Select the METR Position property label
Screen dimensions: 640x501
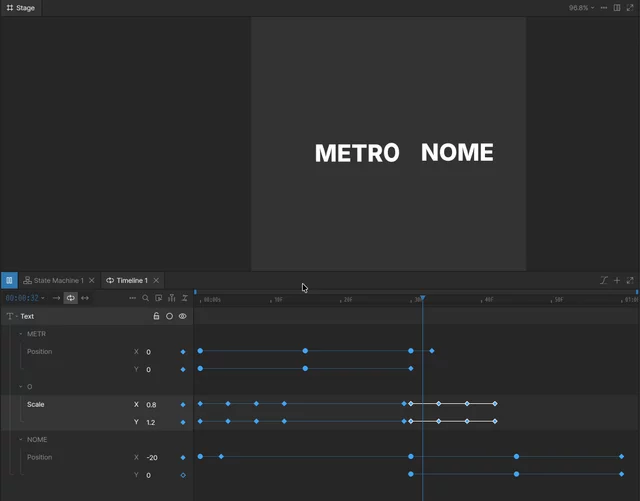tap(40, 352)
